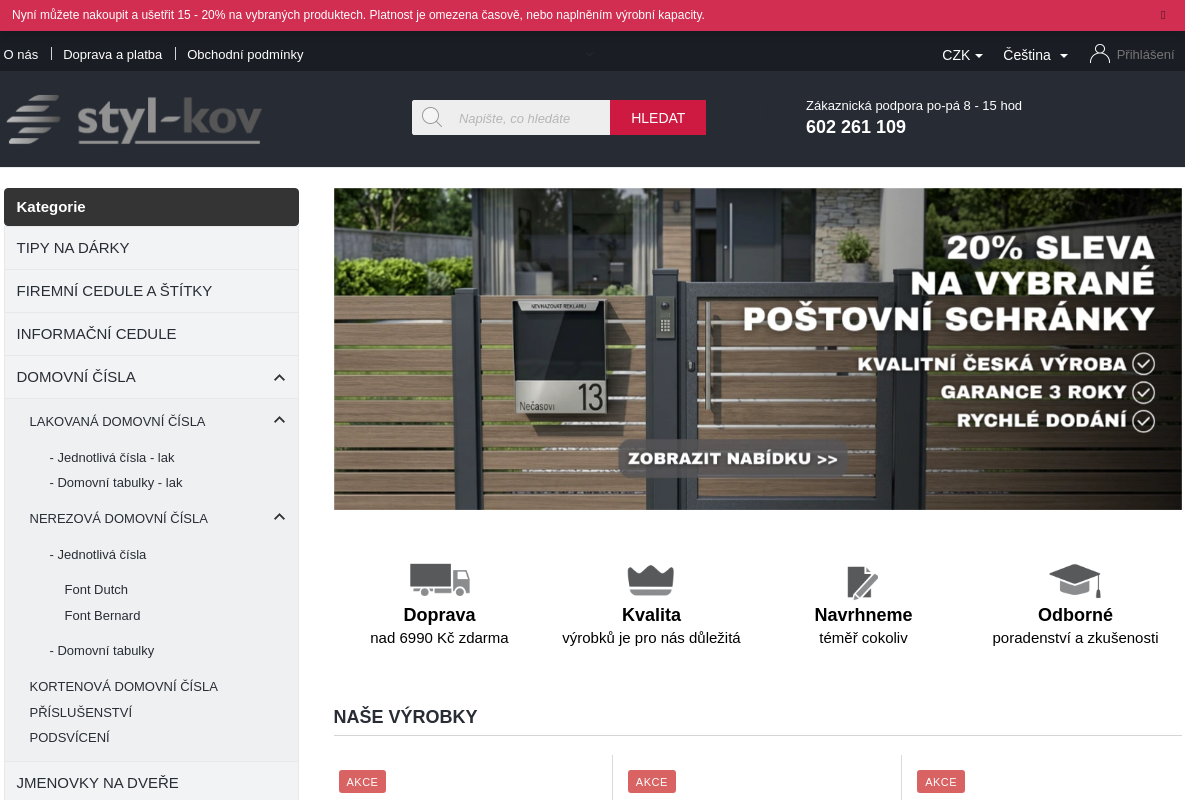Open Podsvícení subcategory
This screenshot has width=1200, height=800.
(70, 738)
